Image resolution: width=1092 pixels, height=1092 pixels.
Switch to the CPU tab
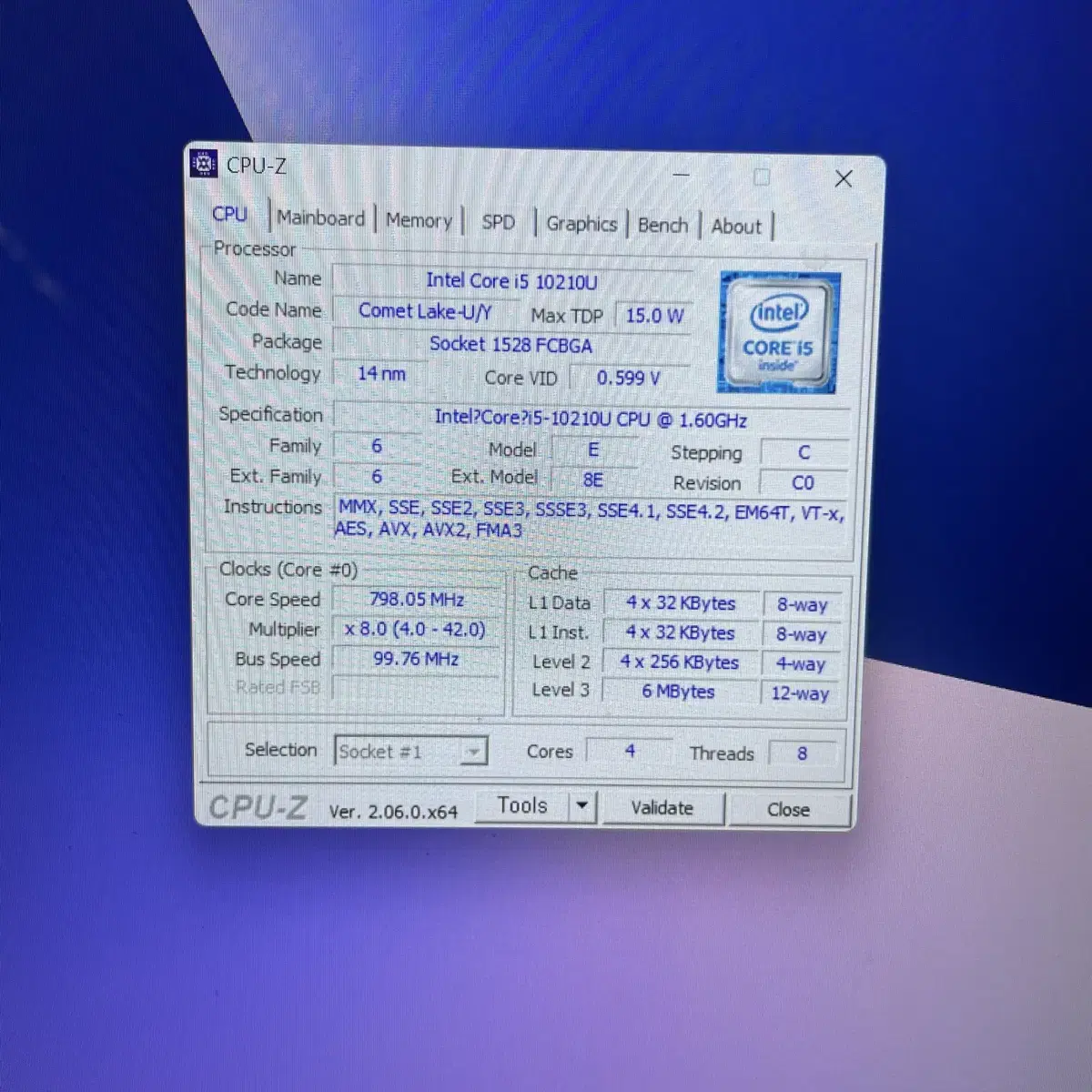click(x=229, y=215)
